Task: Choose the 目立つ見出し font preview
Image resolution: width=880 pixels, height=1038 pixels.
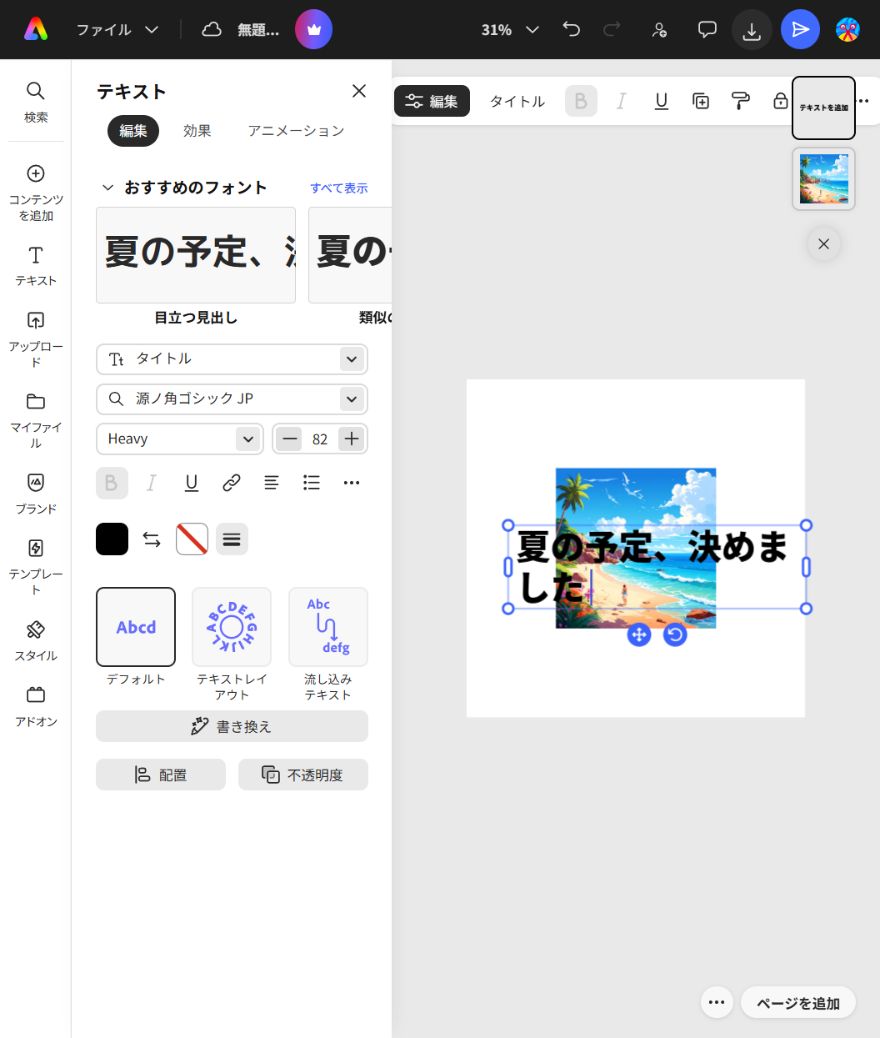Action: (196, 255)
